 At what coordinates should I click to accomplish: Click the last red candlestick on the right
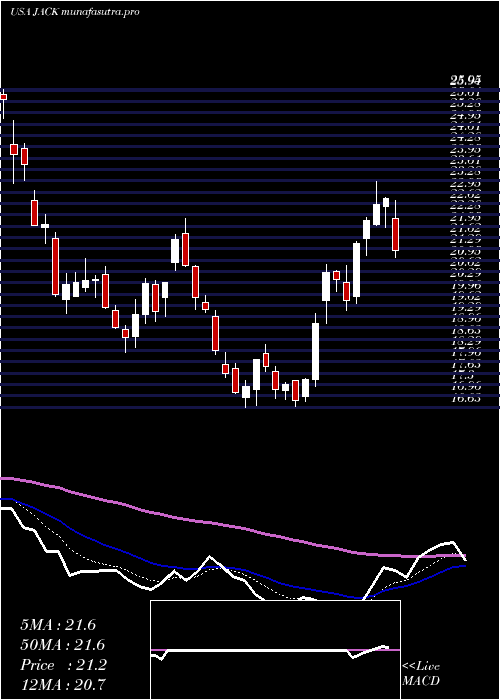click(396, 229)
